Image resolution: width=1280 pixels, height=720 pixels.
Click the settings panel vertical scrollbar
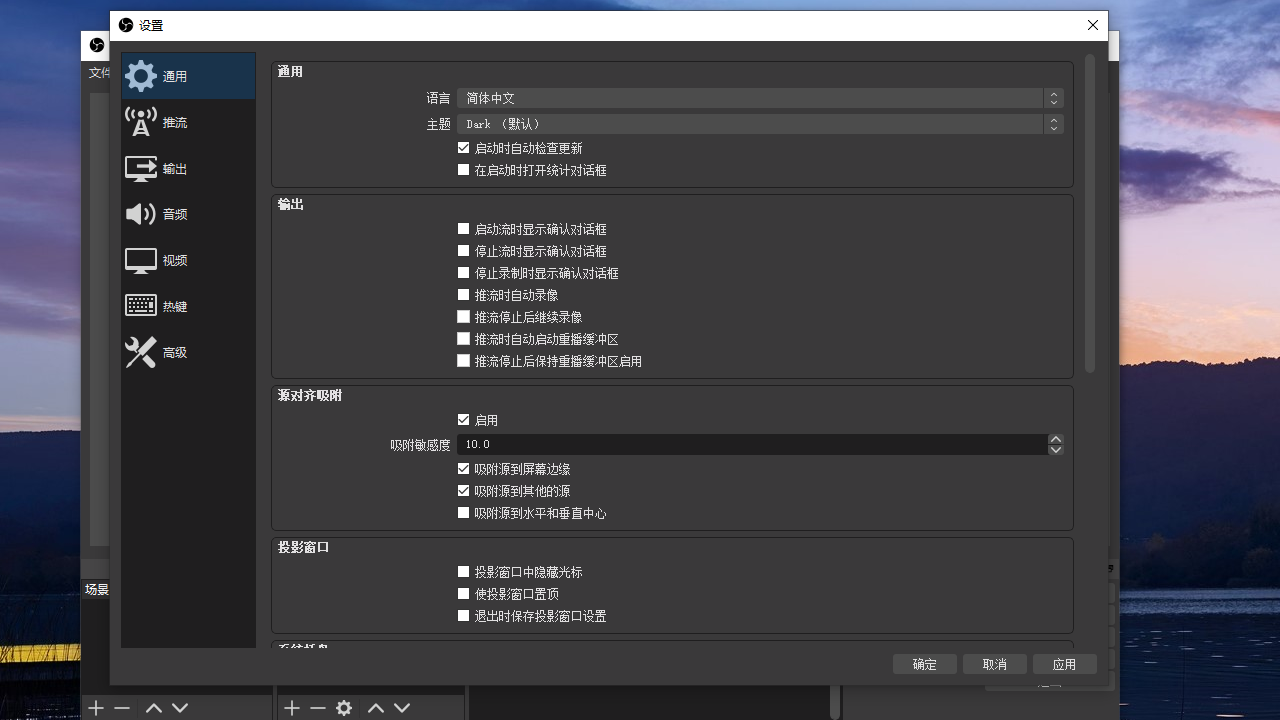point(1090,213)
